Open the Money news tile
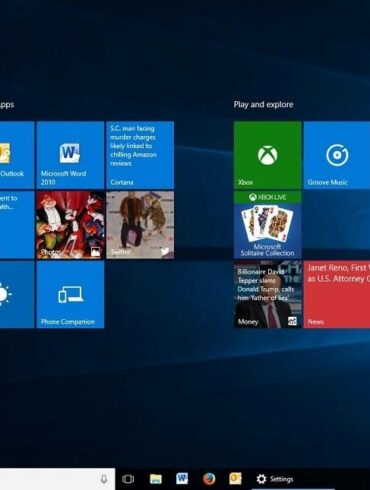 [x=268, y=294]
